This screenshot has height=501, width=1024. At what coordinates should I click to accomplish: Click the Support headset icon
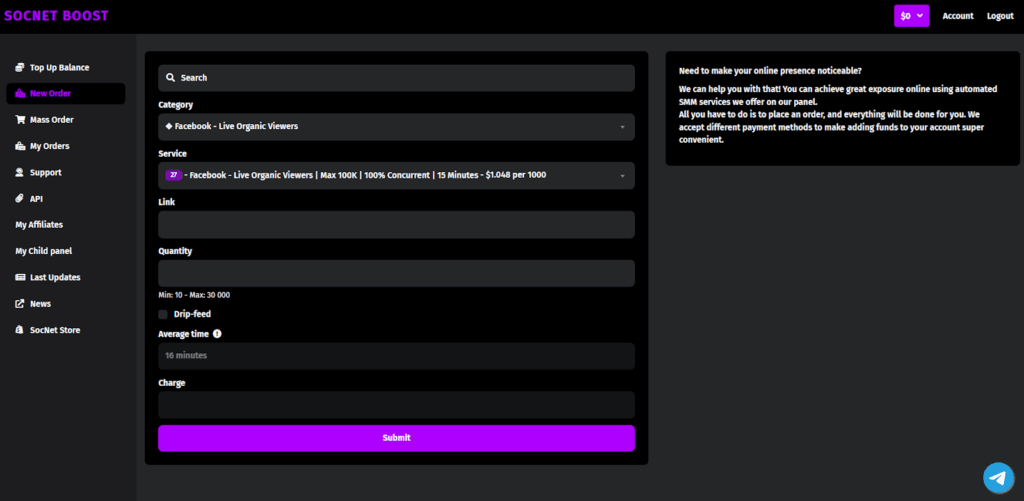20,173
